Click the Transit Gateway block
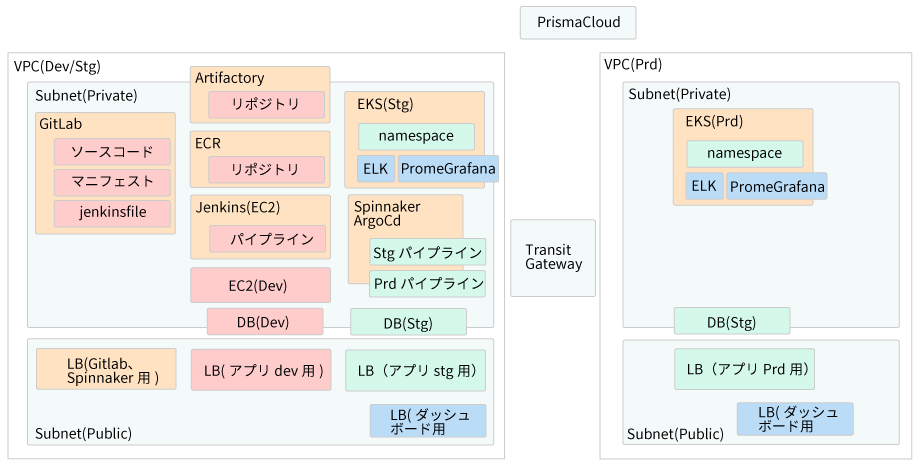The image size is (920, 465). point(553,258)
